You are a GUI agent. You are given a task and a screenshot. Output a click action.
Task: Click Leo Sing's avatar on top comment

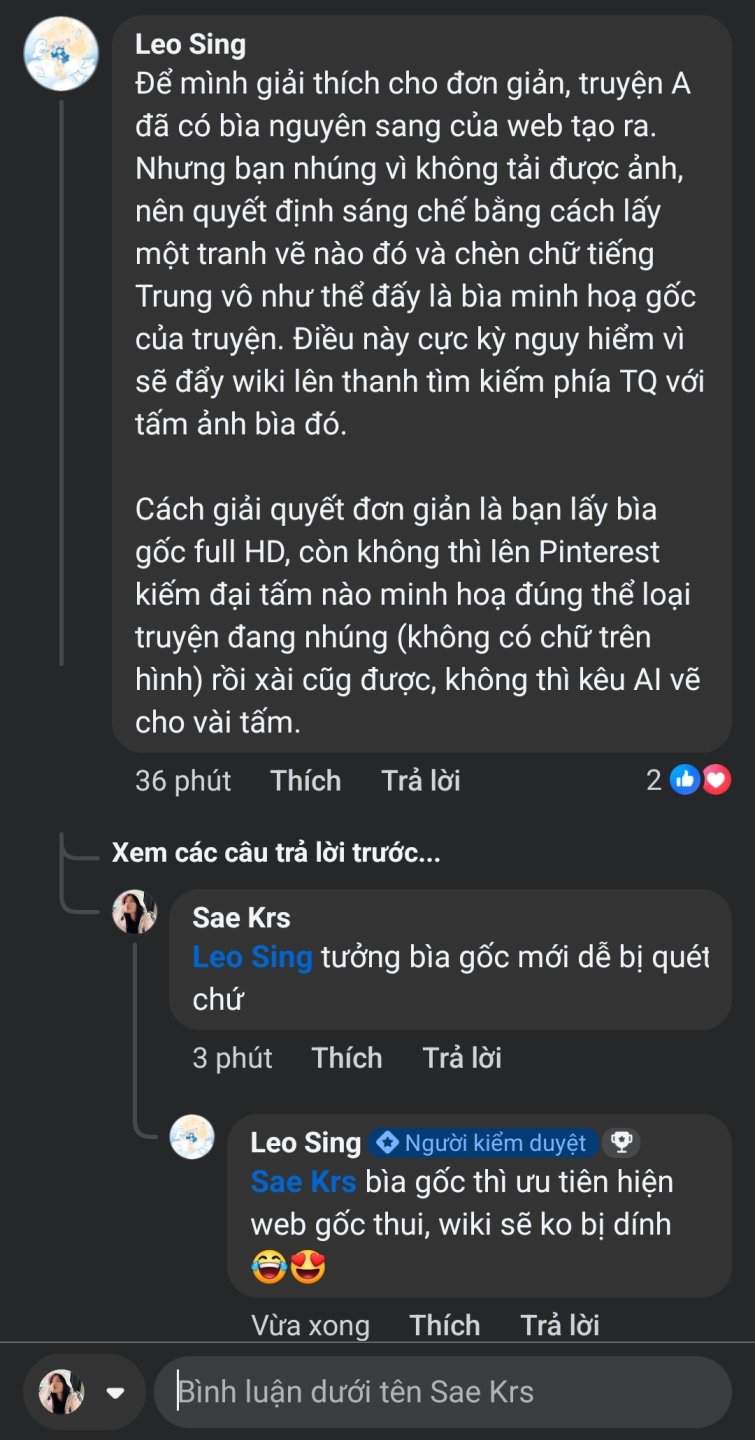[x=61, y=54]
